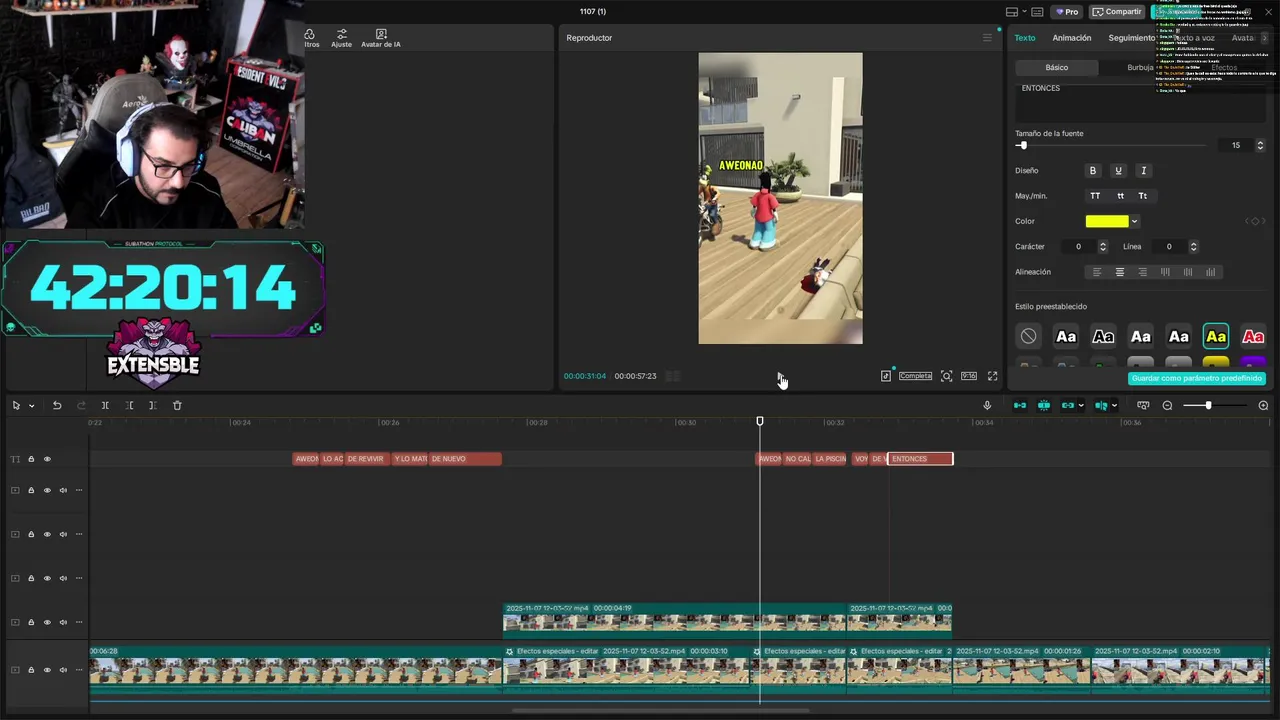The image size is (1280, 720).
Task: Toggle clip linkage on the timeline
Action: coord(1067,405)
